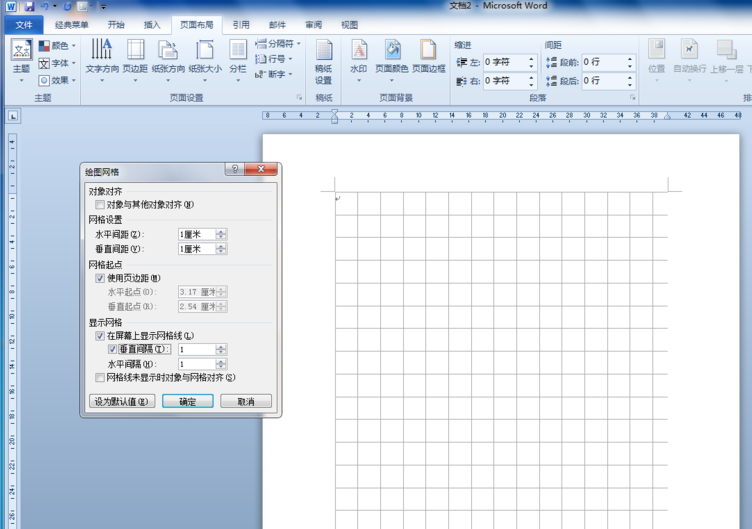
Task: Expand the 颜色 theme colors dropdown
Action: [58, 46]
